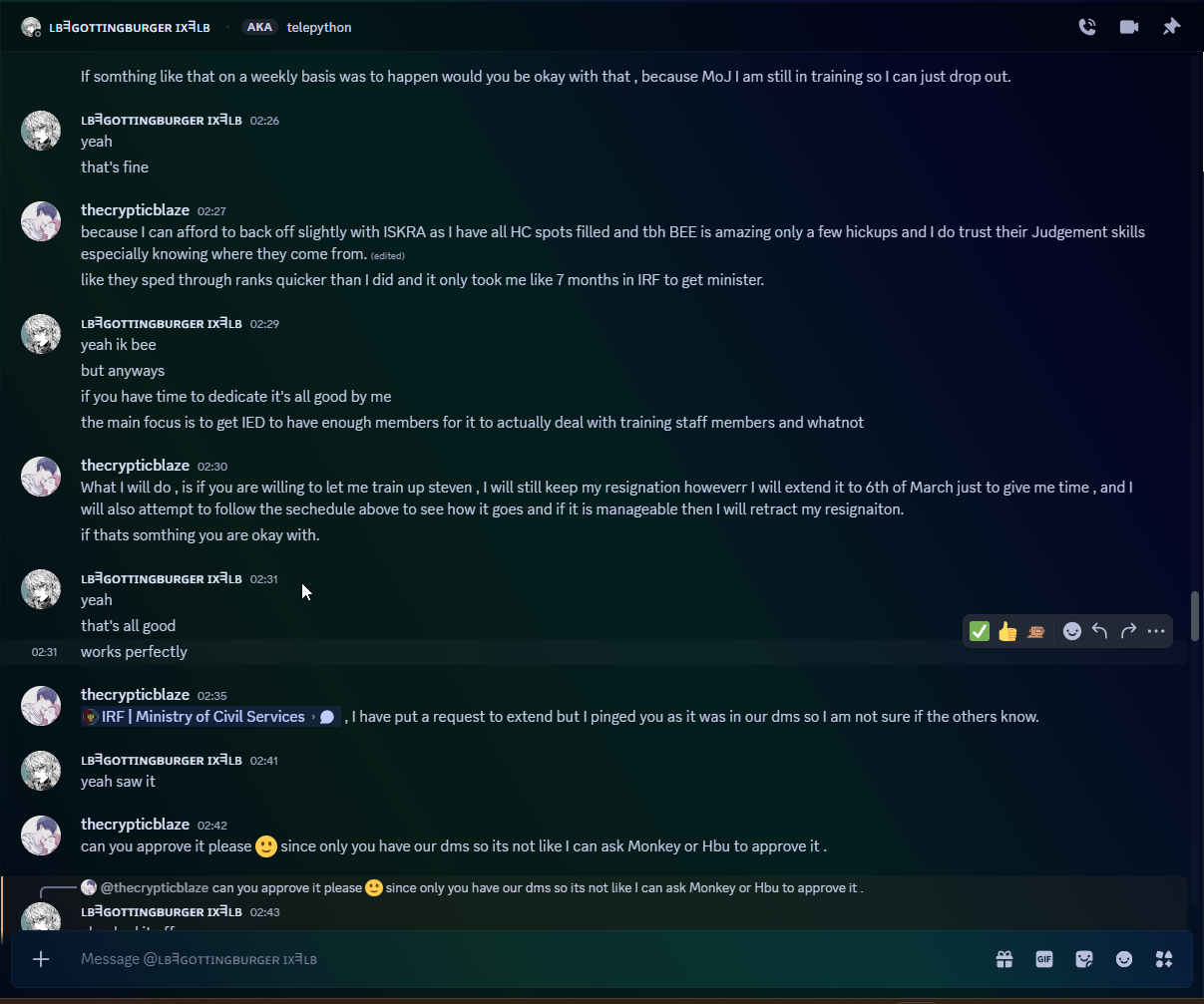Viewport: 1204px width, 1004px height.
Task: Forward the "works perfectly" message
Action: pos(1128,631)
